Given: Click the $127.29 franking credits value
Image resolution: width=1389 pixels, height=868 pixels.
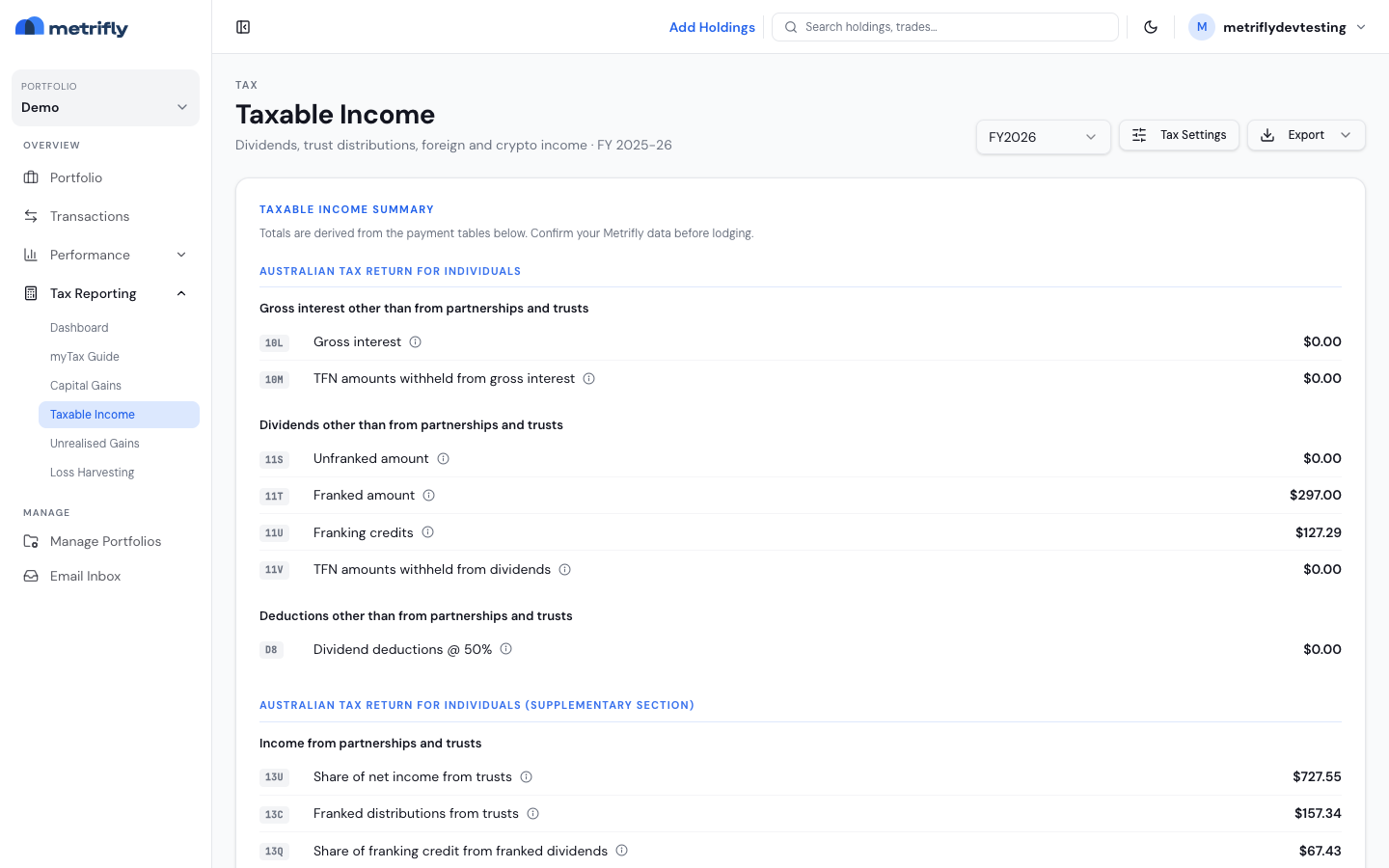Looking at the screenshot, I should coord(1318,532).
